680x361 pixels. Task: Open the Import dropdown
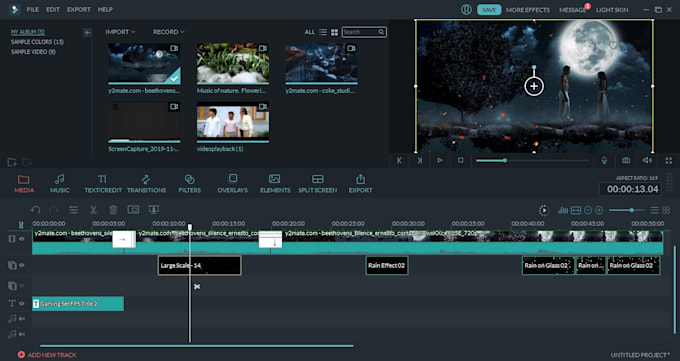(x=120, y=32)
